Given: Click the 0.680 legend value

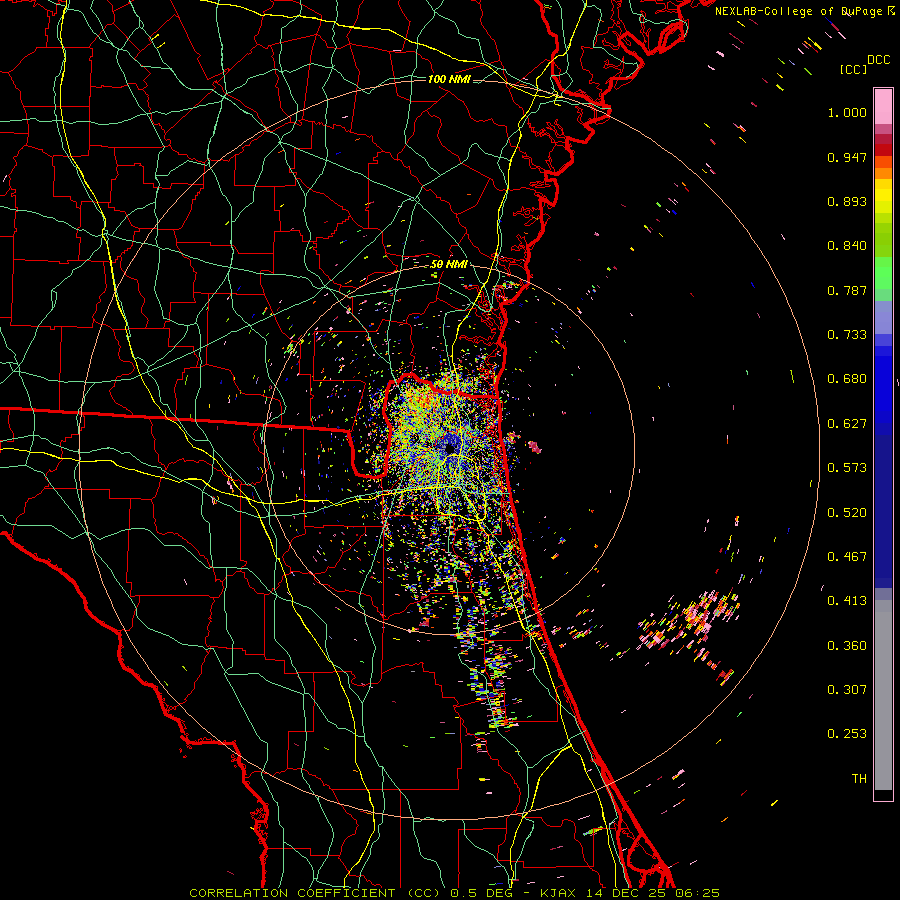Looking at the screenshot, I should pyautogui.click(x=847, y=379).
